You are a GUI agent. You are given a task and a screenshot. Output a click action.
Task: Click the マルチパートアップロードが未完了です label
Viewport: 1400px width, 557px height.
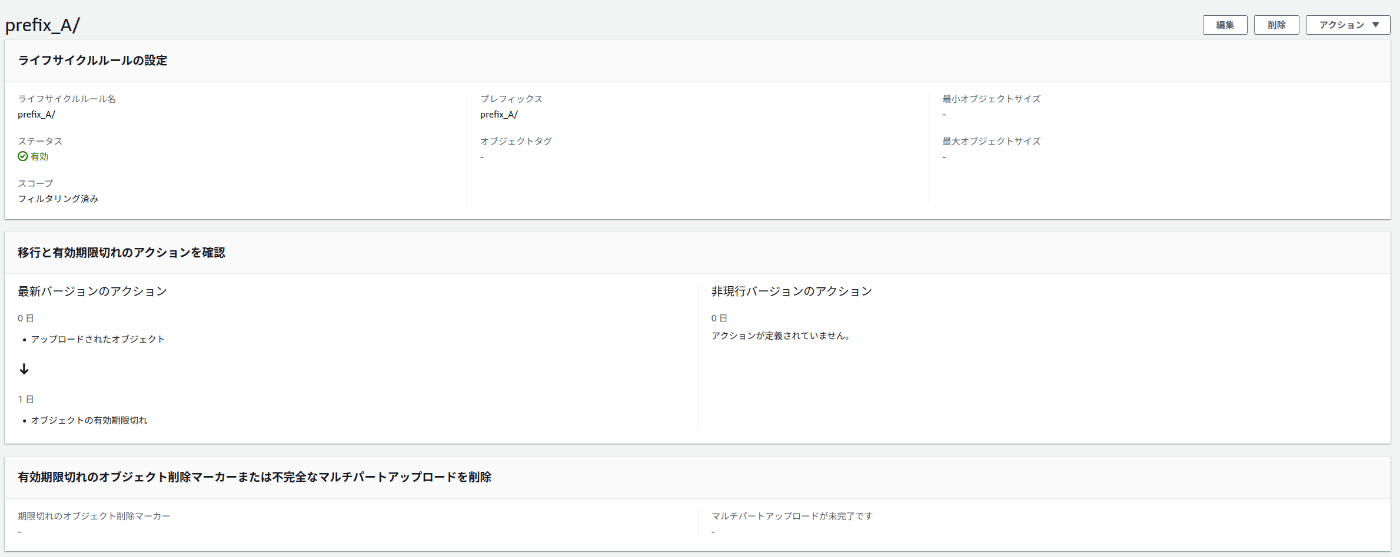(x=792, y=516)
